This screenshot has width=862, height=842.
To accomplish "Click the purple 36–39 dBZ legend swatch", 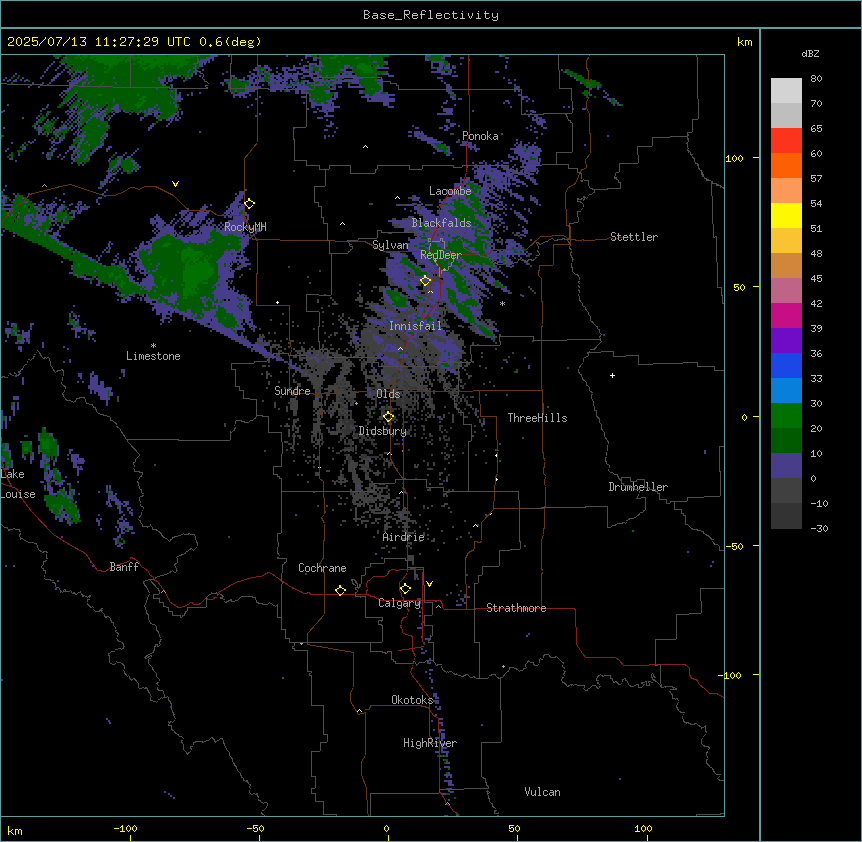I will pyautogui.click(x=786, y=341).
